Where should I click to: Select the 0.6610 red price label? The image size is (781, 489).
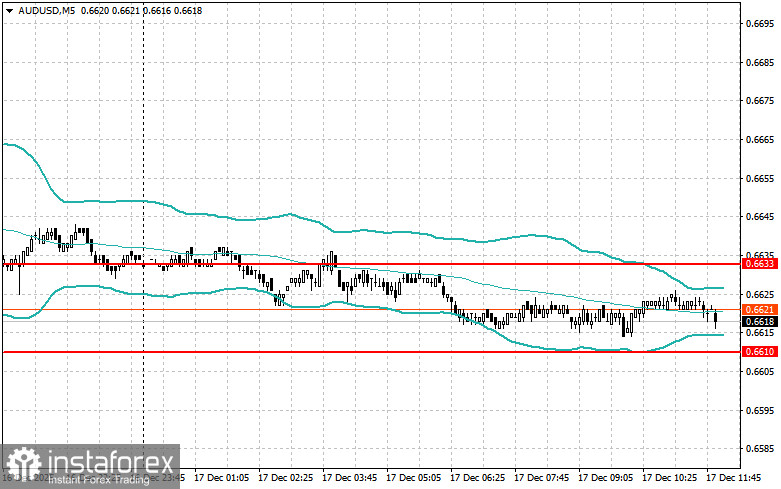pos(761,352)
